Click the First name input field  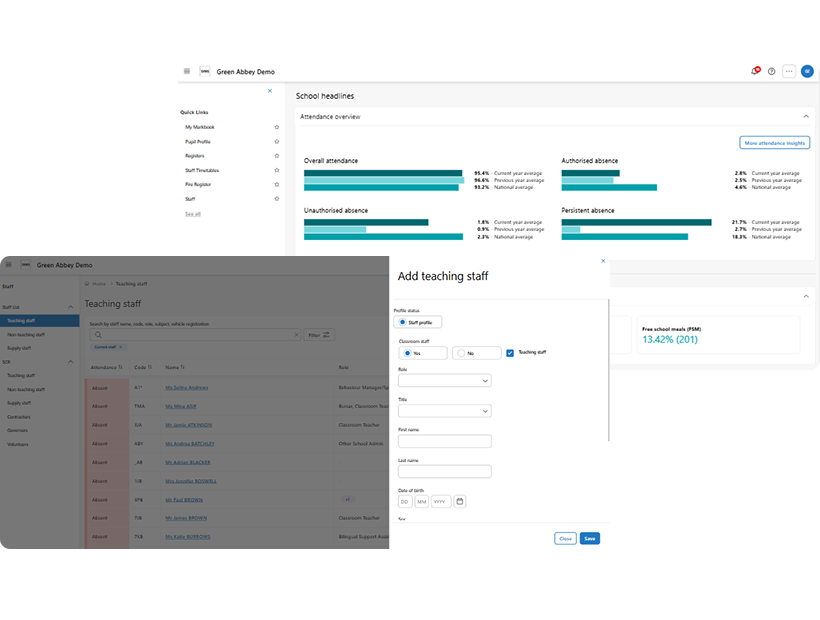pyautogui.click(x=444, y=441)
